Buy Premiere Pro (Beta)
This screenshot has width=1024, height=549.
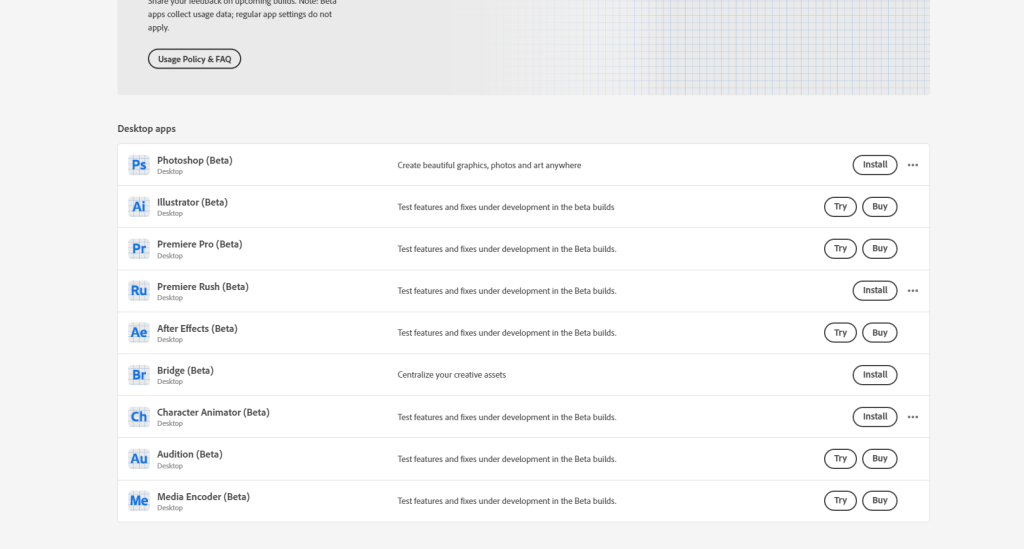tap(880, 249)
